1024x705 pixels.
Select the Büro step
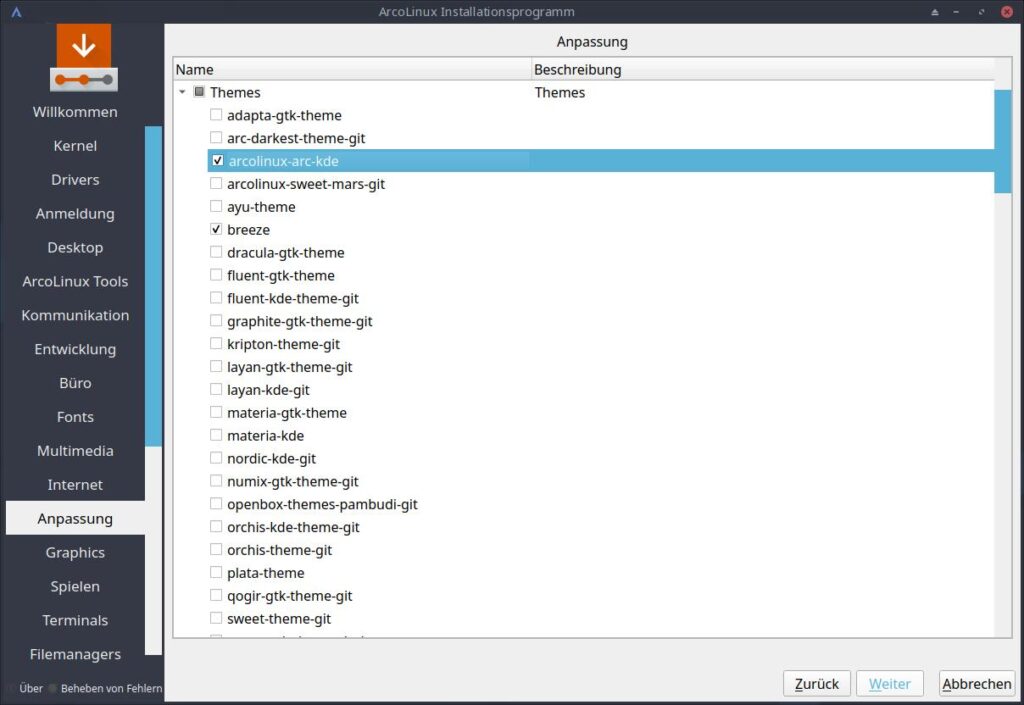click(75, 383)
